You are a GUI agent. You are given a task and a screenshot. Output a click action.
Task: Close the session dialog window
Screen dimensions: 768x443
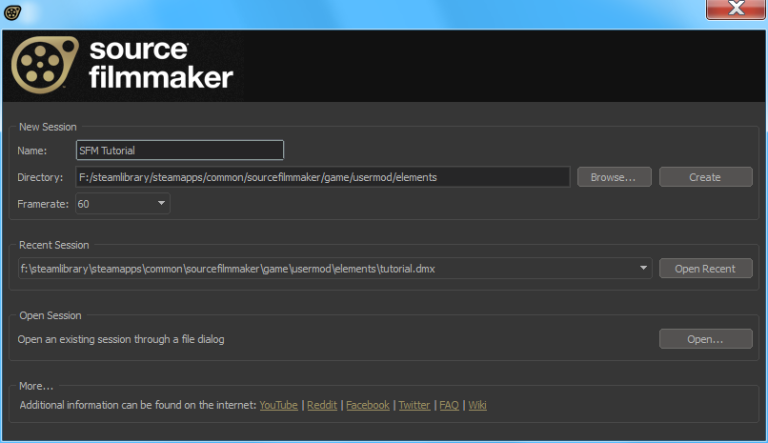(x=735, y=10)
